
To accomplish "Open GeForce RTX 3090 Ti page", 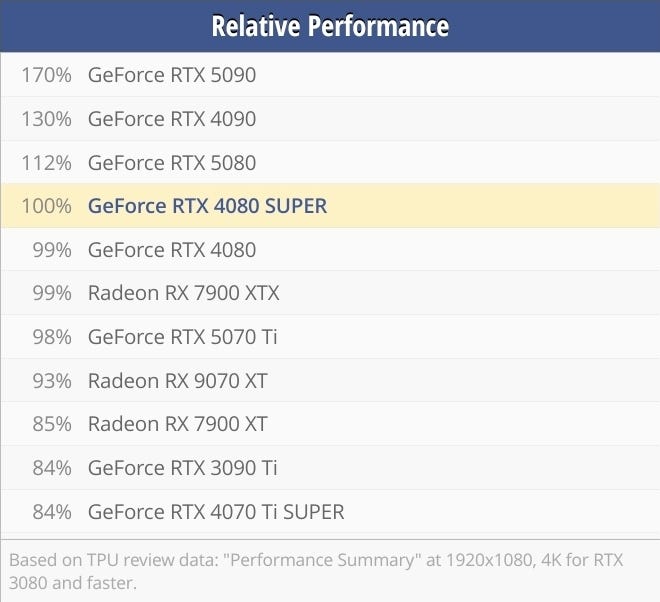I will [182, 468].
